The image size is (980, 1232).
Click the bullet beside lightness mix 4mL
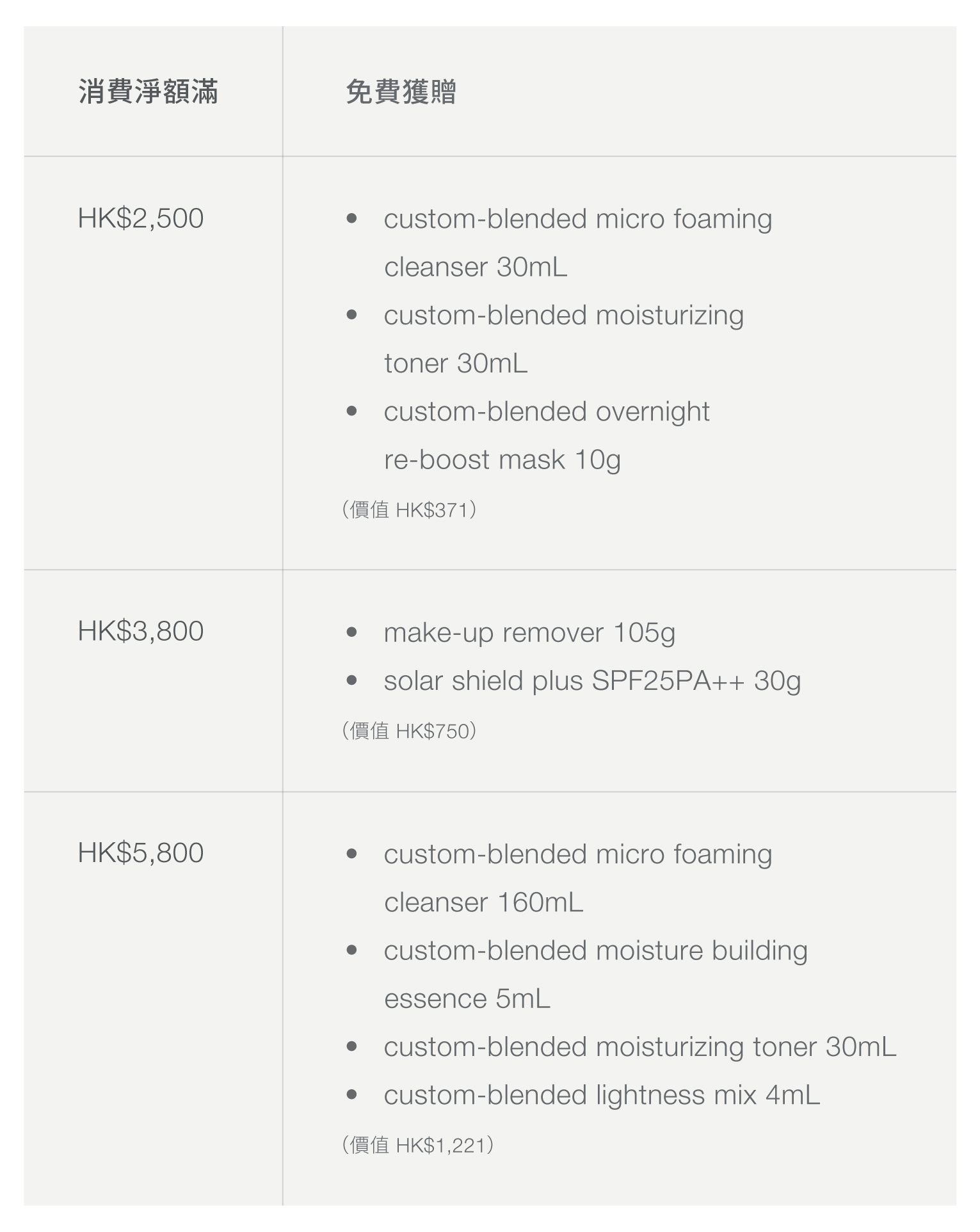coord(351,1095)
